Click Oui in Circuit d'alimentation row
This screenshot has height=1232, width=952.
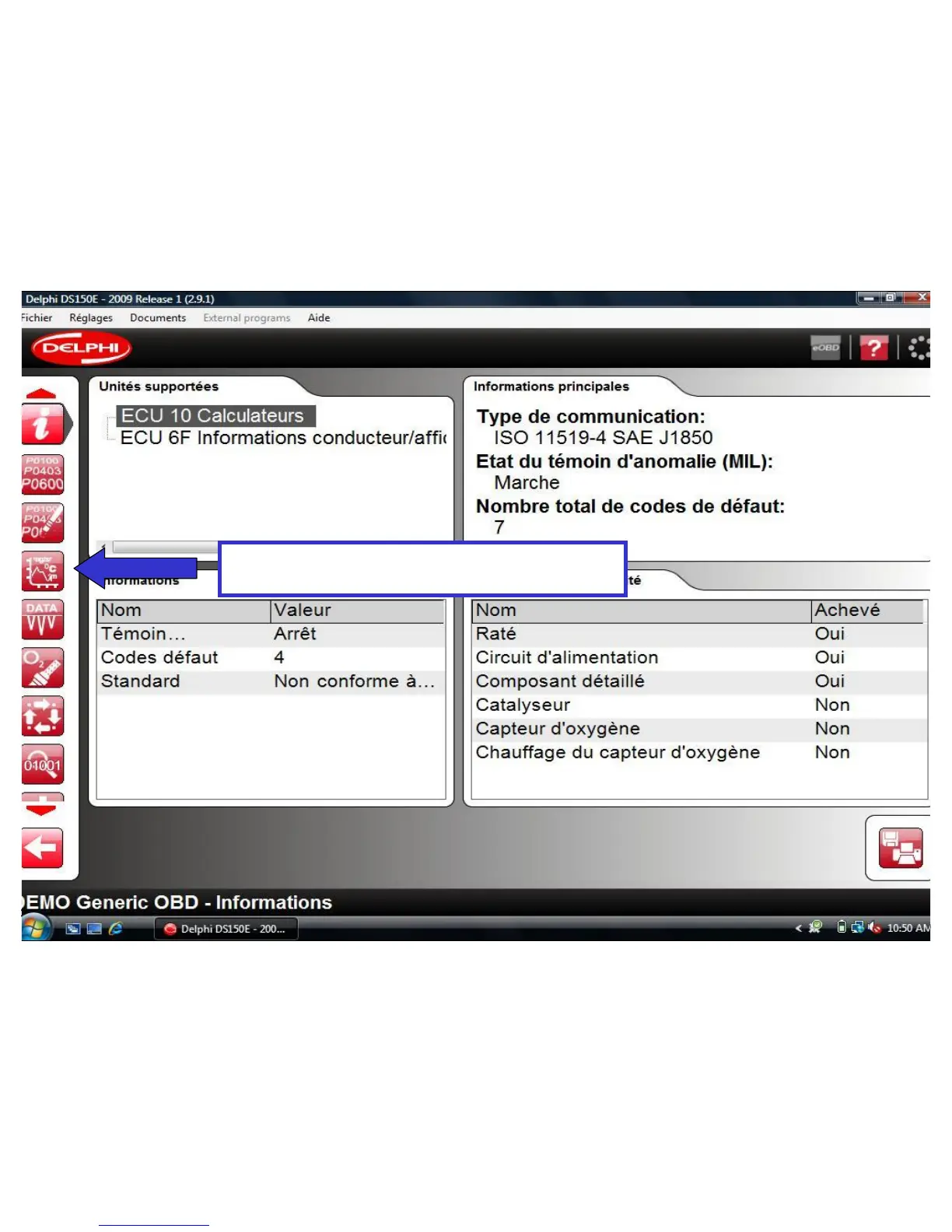830,658
